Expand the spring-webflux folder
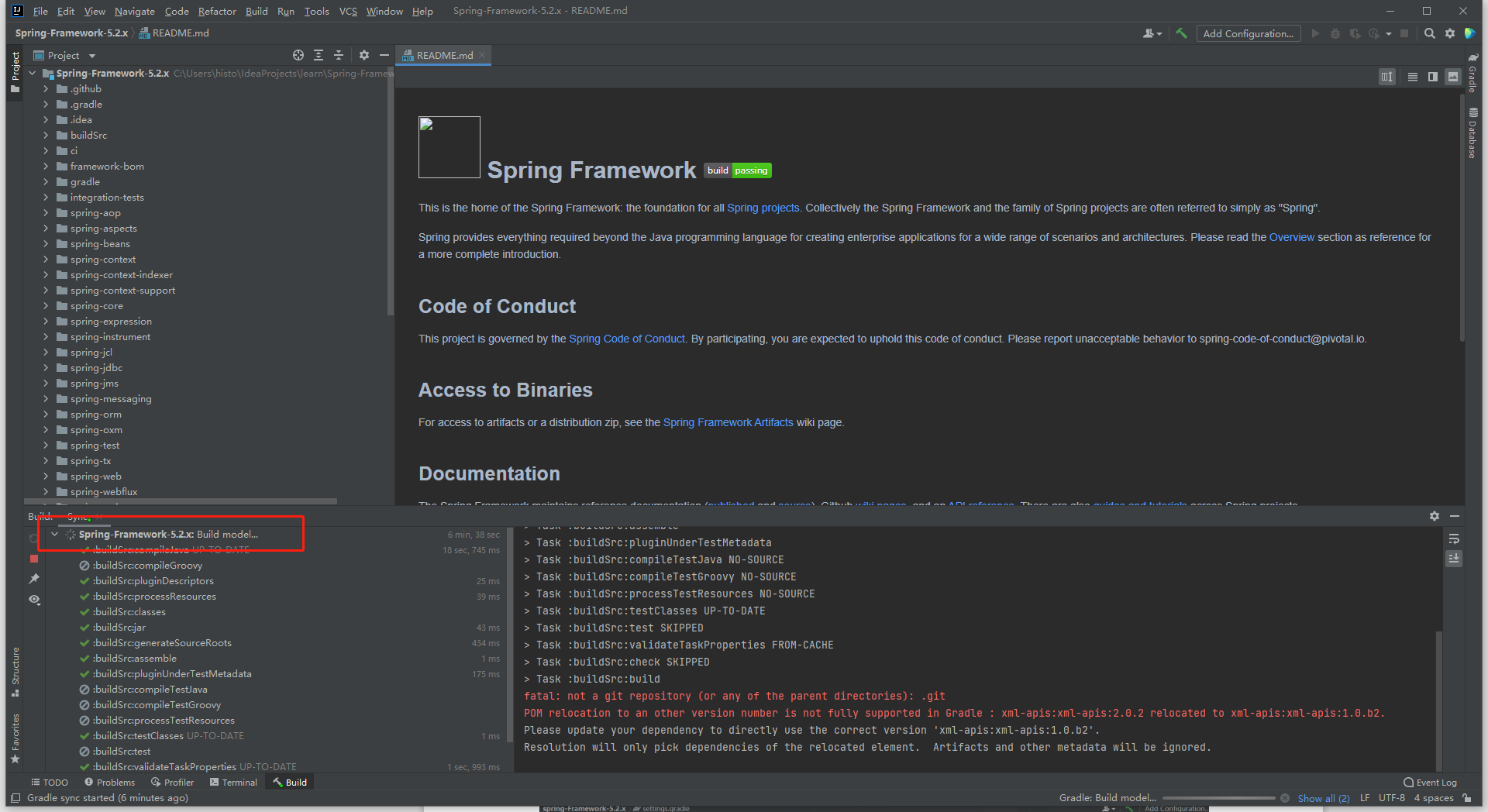The width and height of the screenshot is (1488, 812). coord(46,491)
